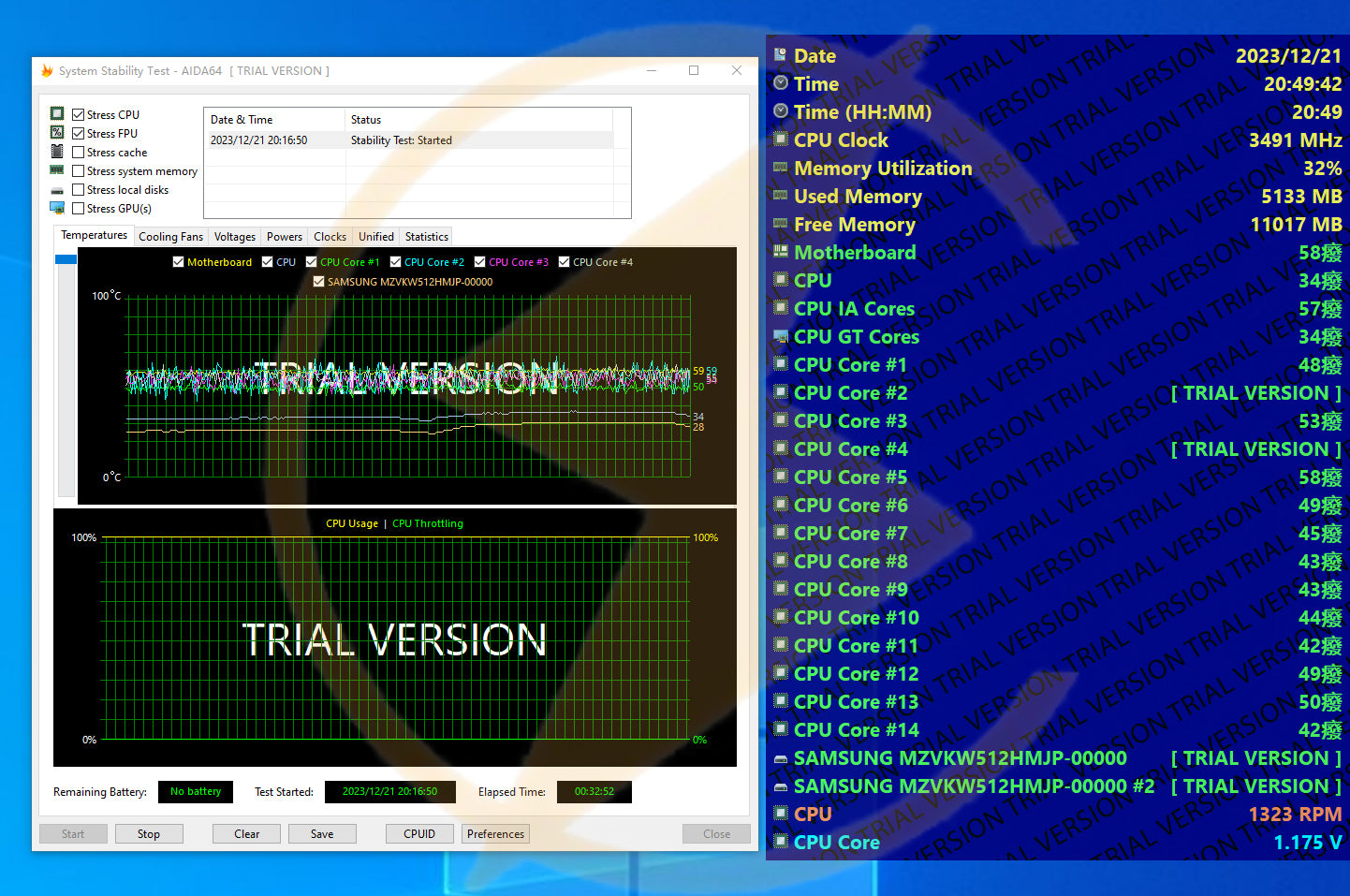1350x896 pixels.
Task: Click the clock icon next to Time (HH:MM)
Action: [781, 111]
